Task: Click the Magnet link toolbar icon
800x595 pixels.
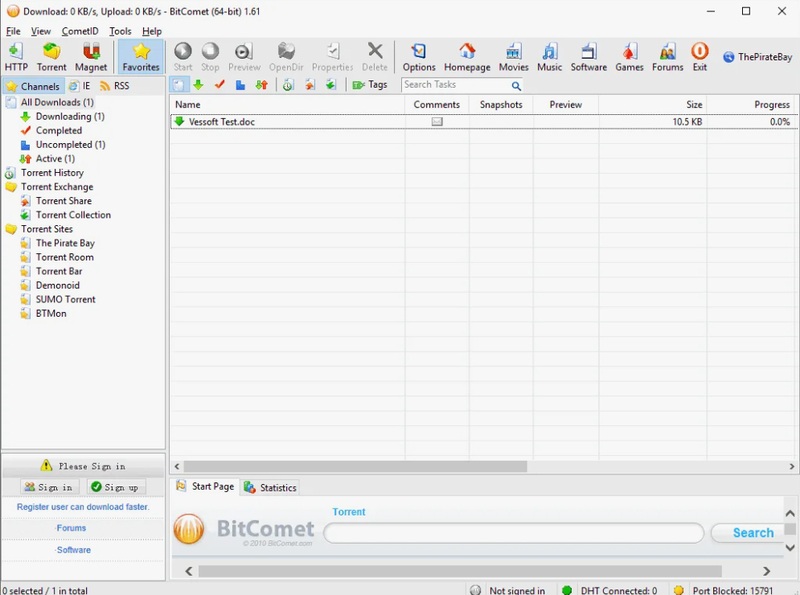Action: coord(91,57)
